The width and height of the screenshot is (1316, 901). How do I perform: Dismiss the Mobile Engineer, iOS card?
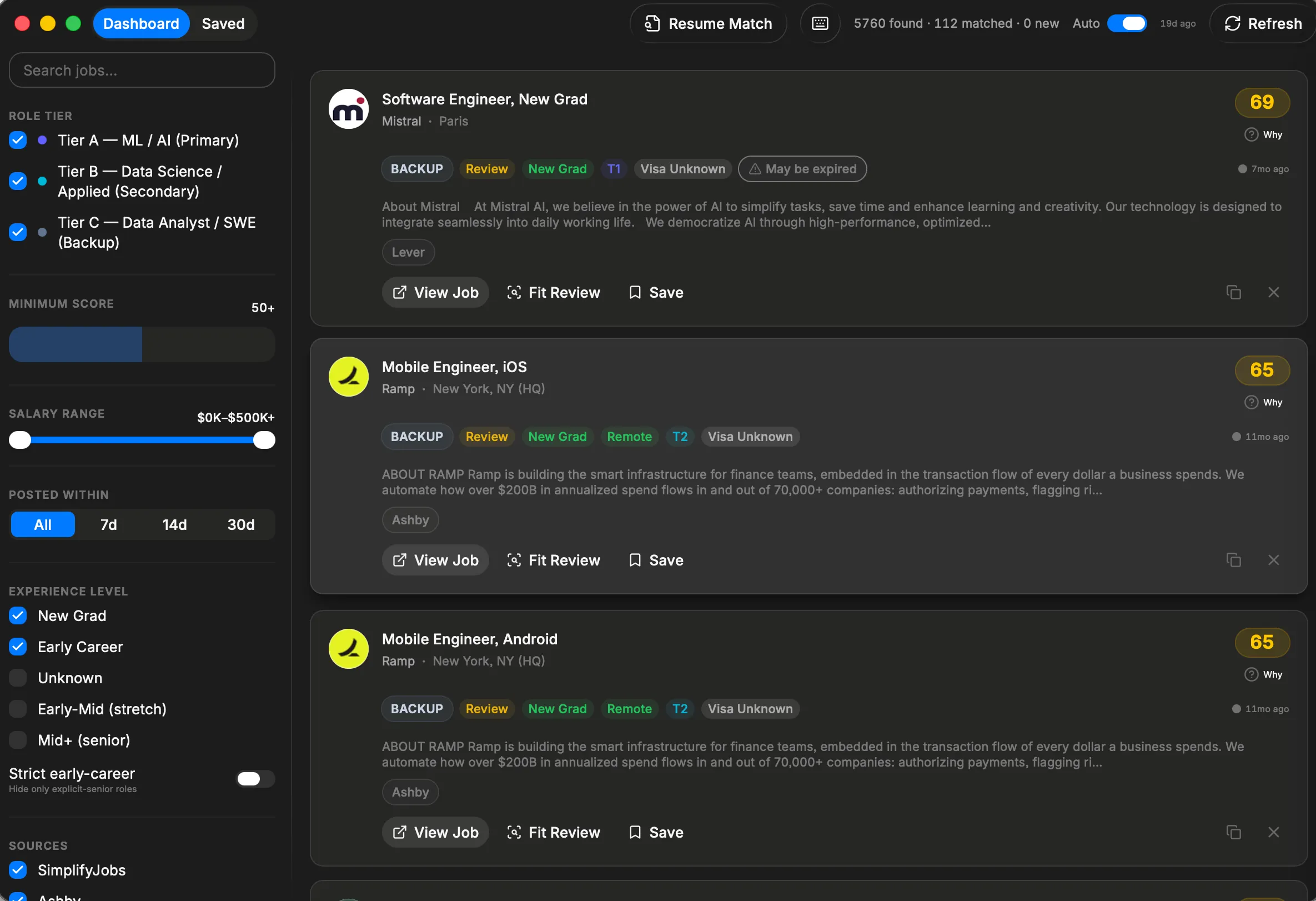(x=1273, y=560)
